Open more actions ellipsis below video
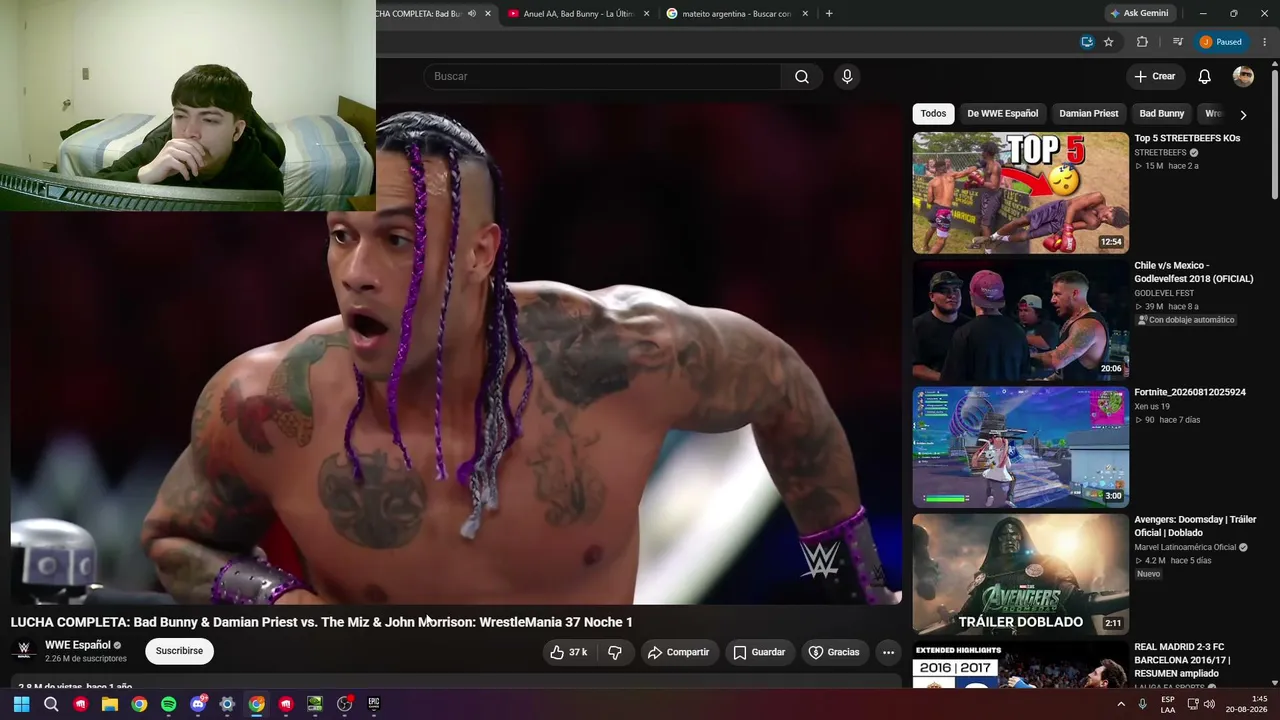Screen dimensions: 1280x720 [x=888, y=652]
